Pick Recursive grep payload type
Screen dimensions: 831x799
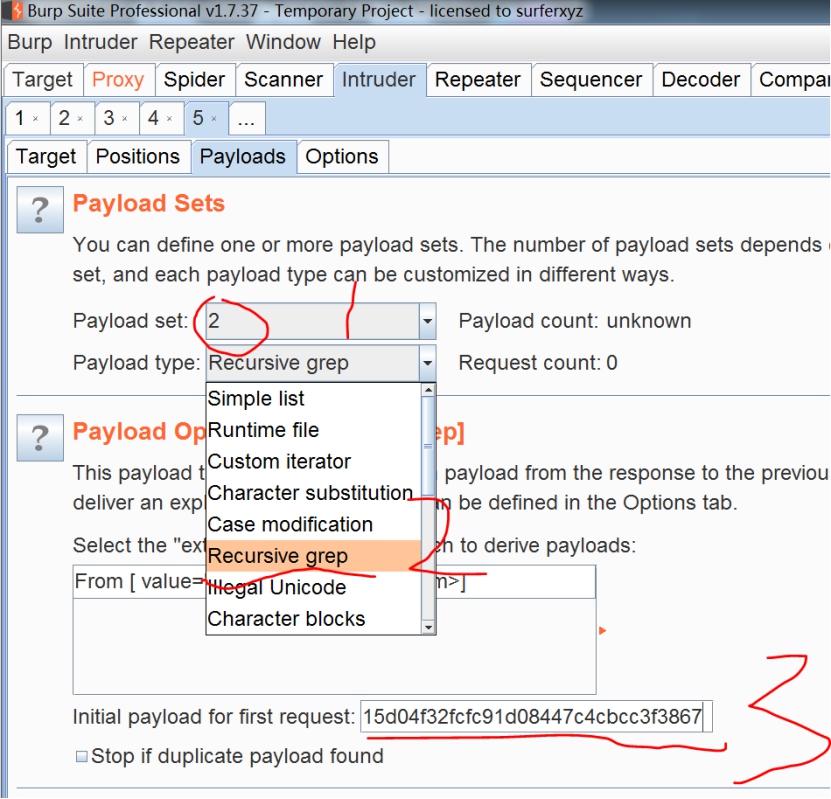pyautogui.click(x=314, y=556)
